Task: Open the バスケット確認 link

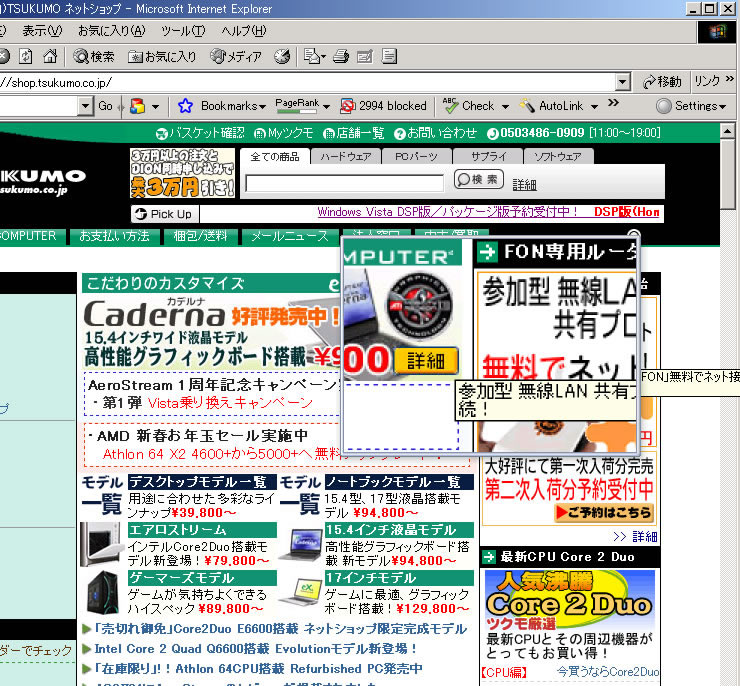Action: click(200, 133)
